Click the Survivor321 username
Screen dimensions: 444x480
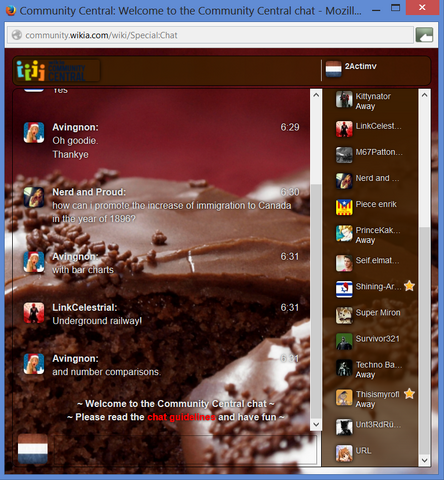(x=377, y=339)
